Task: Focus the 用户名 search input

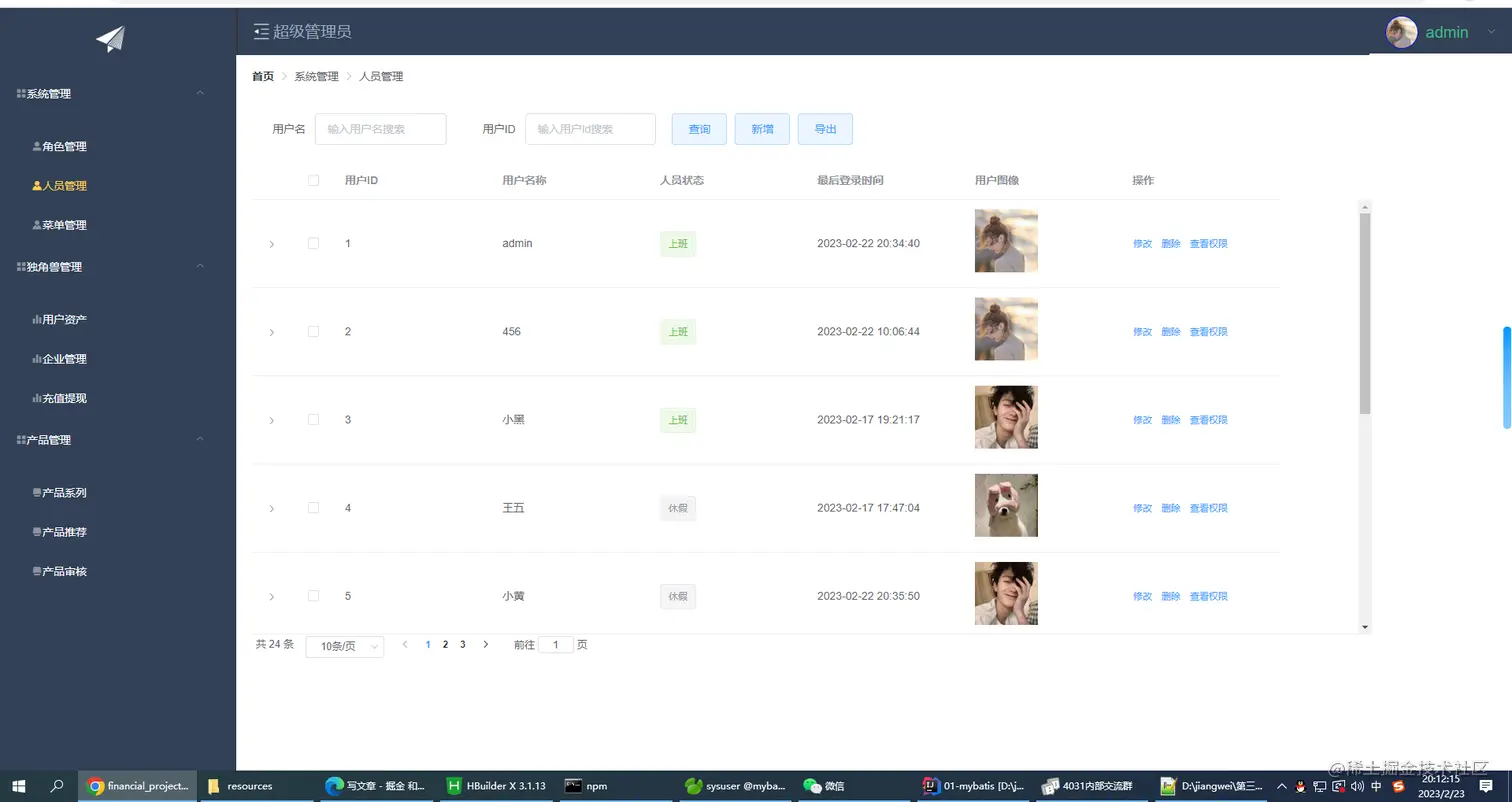Action: click(380, 129)
